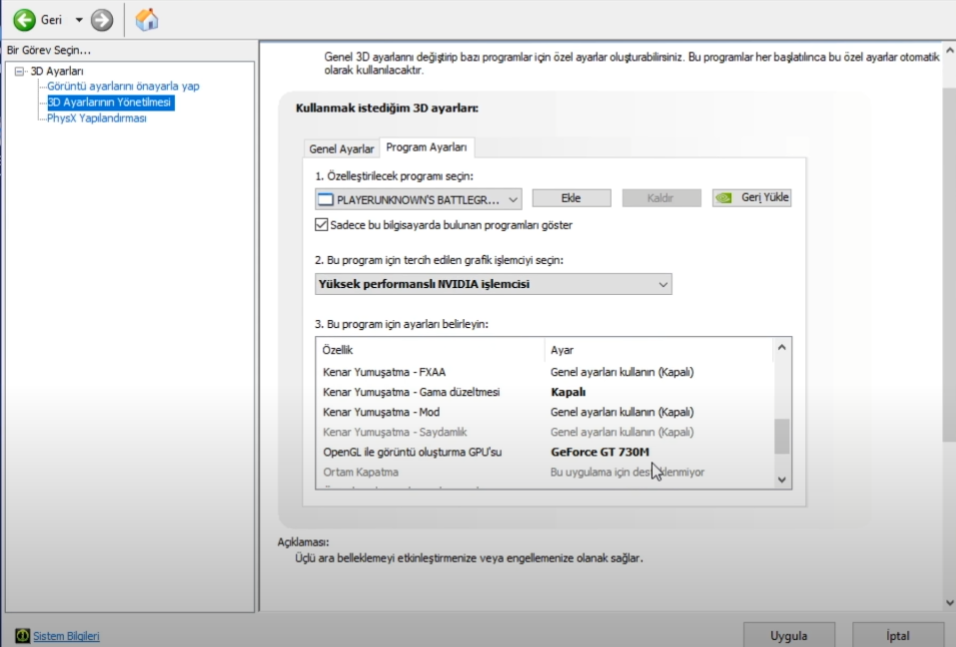Click the Kapalı value for Gama düzeltmesi
The image size is (956, 647).
coord(568,392)
